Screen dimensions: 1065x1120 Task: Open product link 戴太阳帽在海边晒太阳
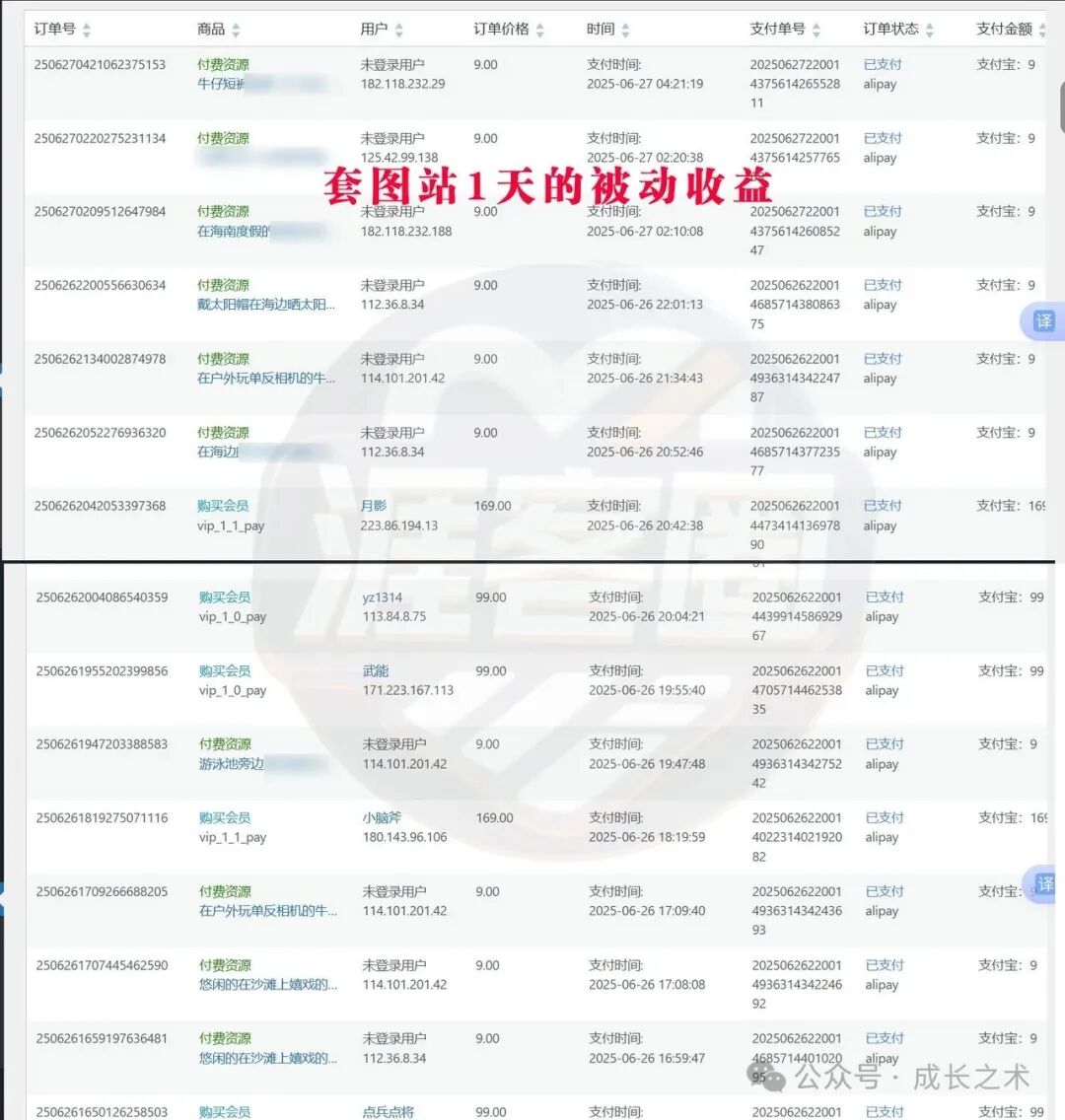click(x=265, y=305)
